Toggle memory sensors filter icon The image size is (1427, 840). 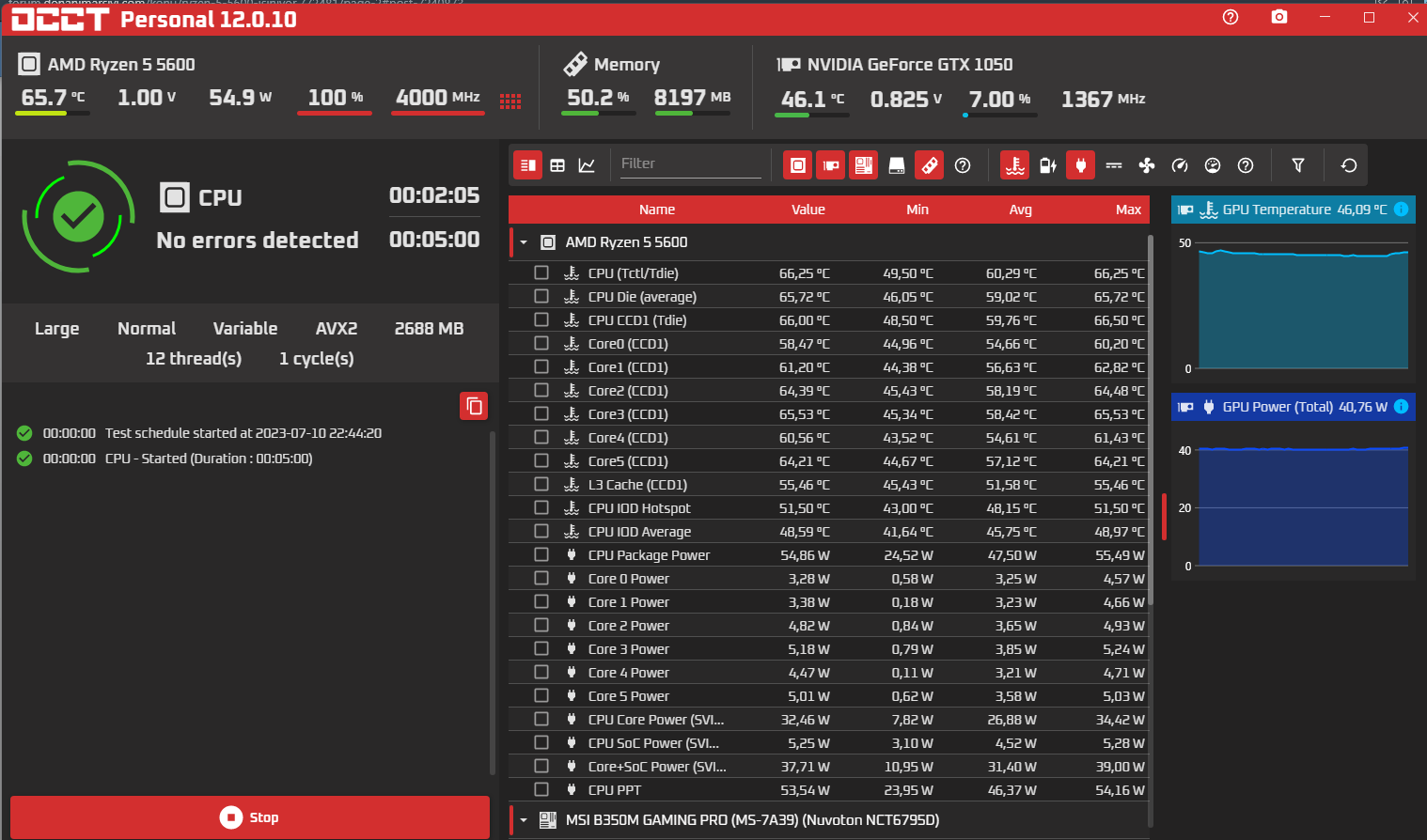pyautogui.click(x=930, y=165)
